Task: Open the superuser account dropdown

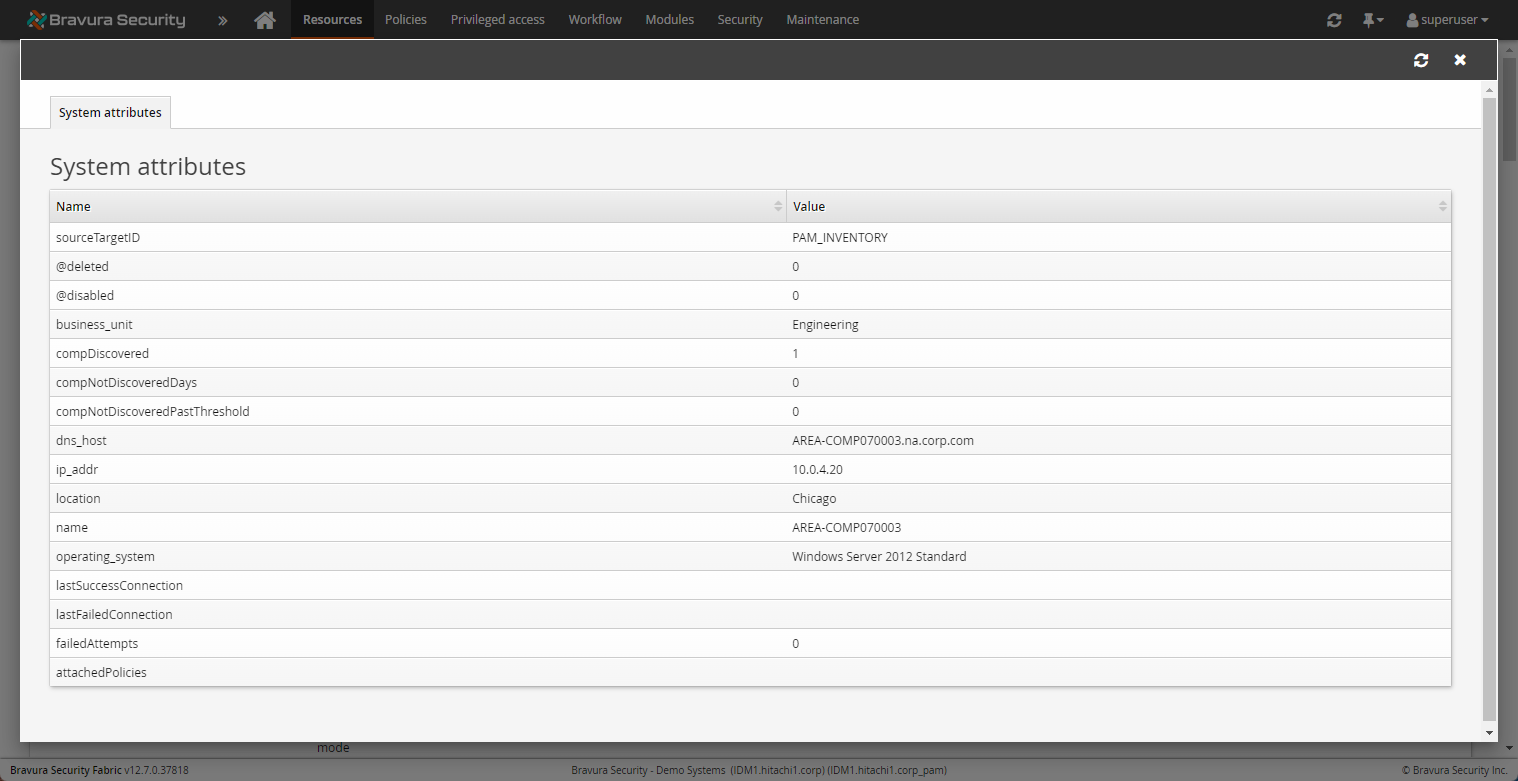Action: [1447, 19]
